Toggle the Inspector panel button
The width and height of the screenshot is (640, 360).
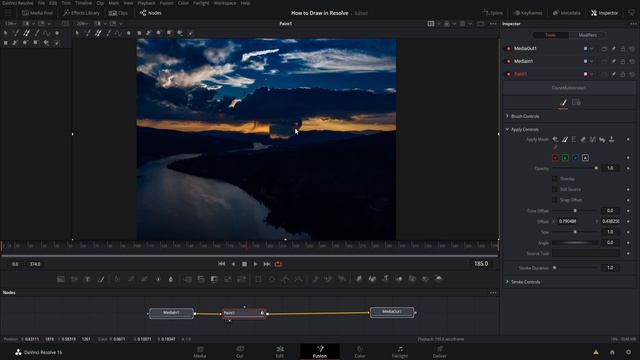604,13
